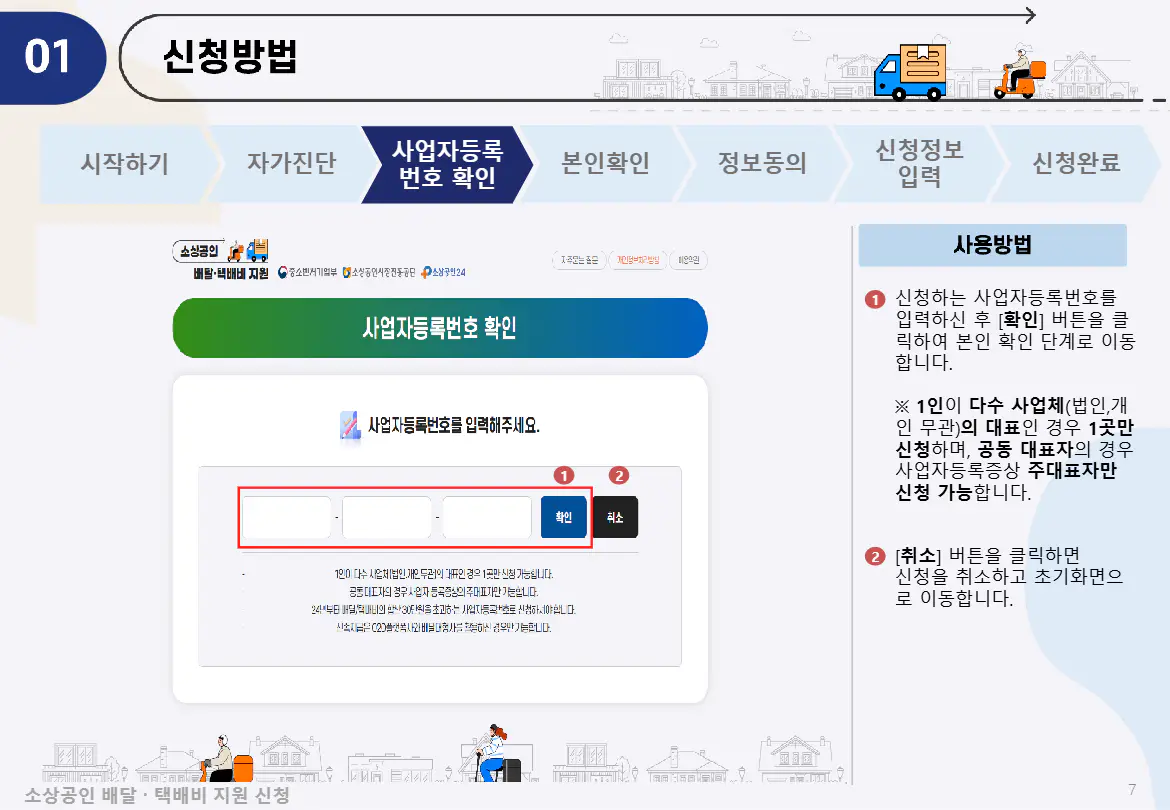Select the 사업자등록번호 확인 step tab
1170x810 pixels.
(x=448, y=164)
